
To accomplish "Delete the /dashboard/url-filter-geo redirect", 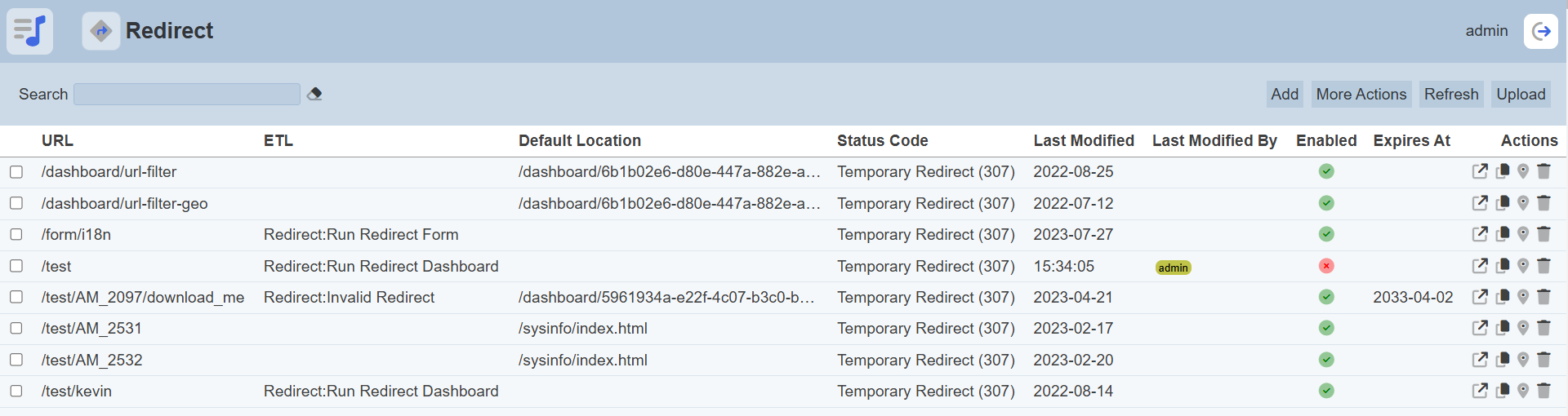I will coord(1543,203).
